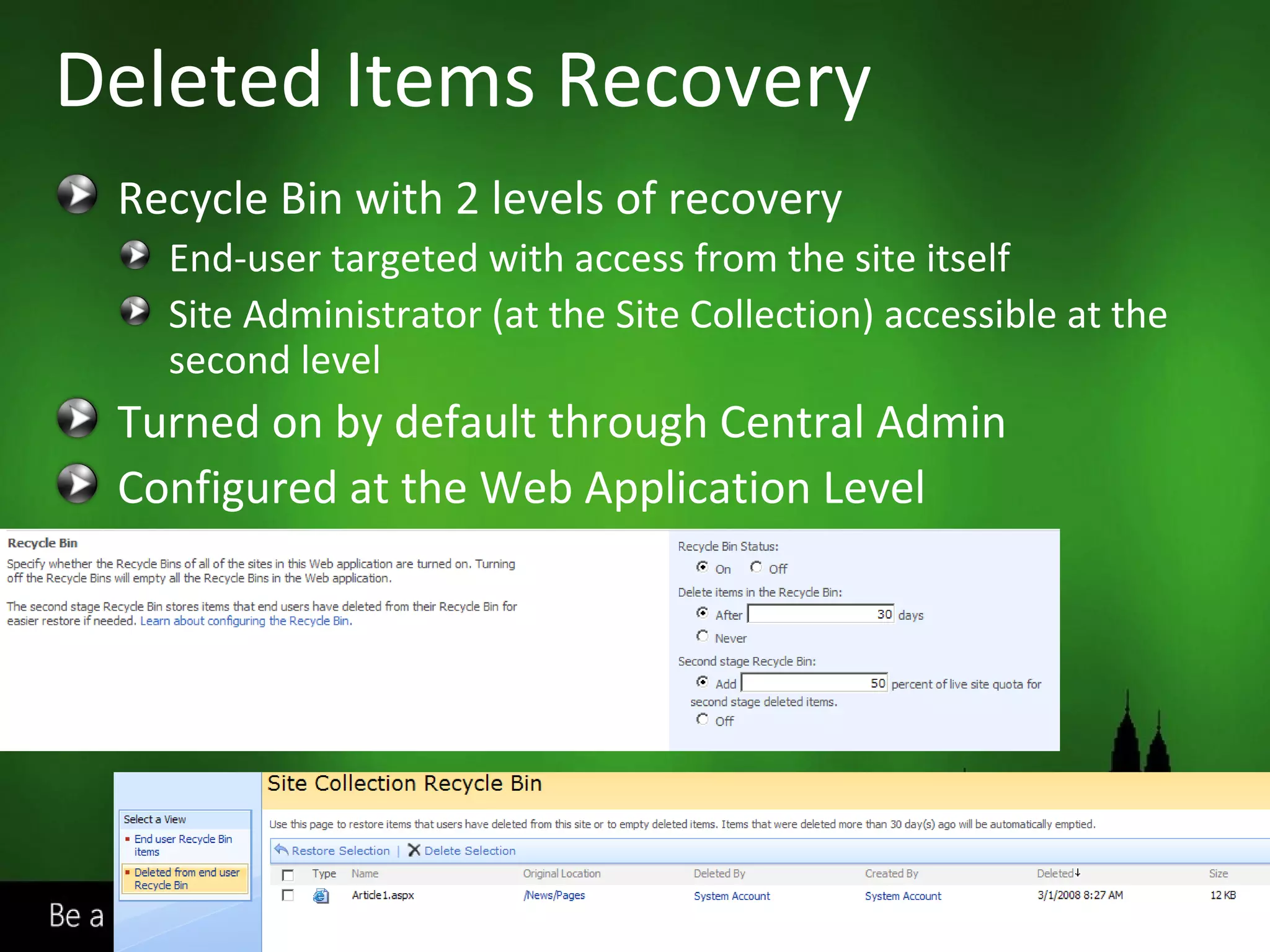The image size is (1270, 952).
Task: Click the 50 percent quota input field
Action: (814, 682)
